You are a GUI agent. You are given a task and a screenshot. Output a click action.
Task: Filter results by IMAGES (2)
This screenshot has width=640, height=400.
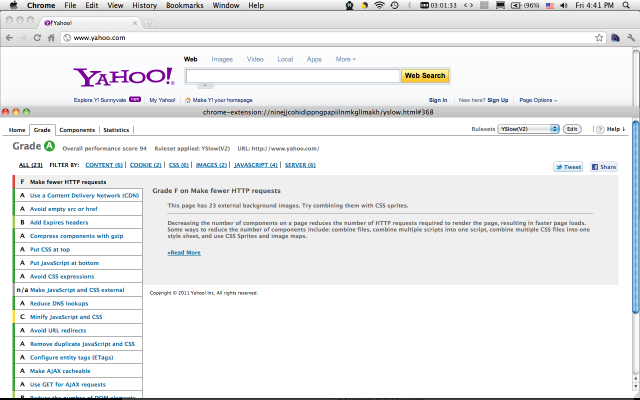coord(211,165)
